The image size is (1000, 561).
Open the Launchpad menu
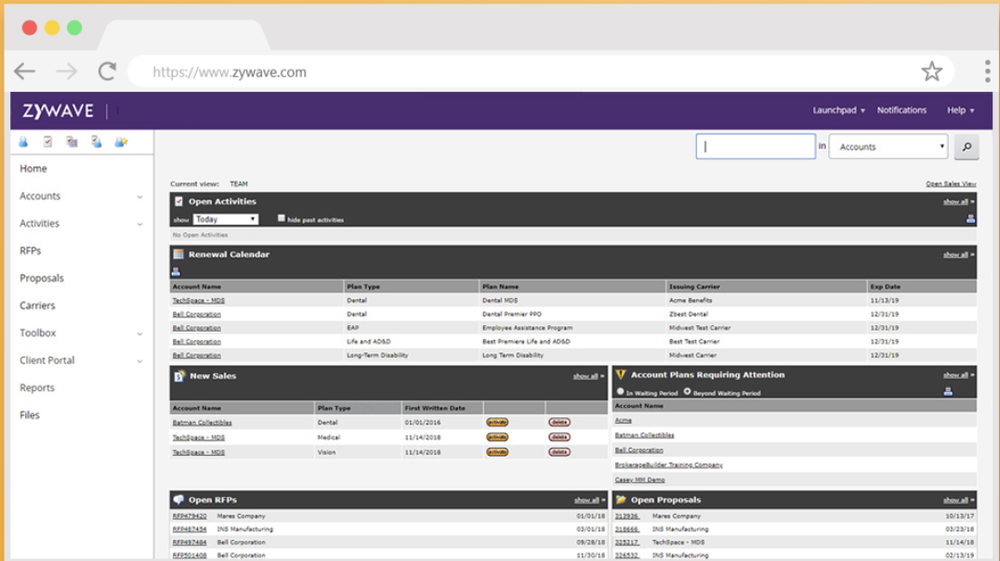[838, 110]
